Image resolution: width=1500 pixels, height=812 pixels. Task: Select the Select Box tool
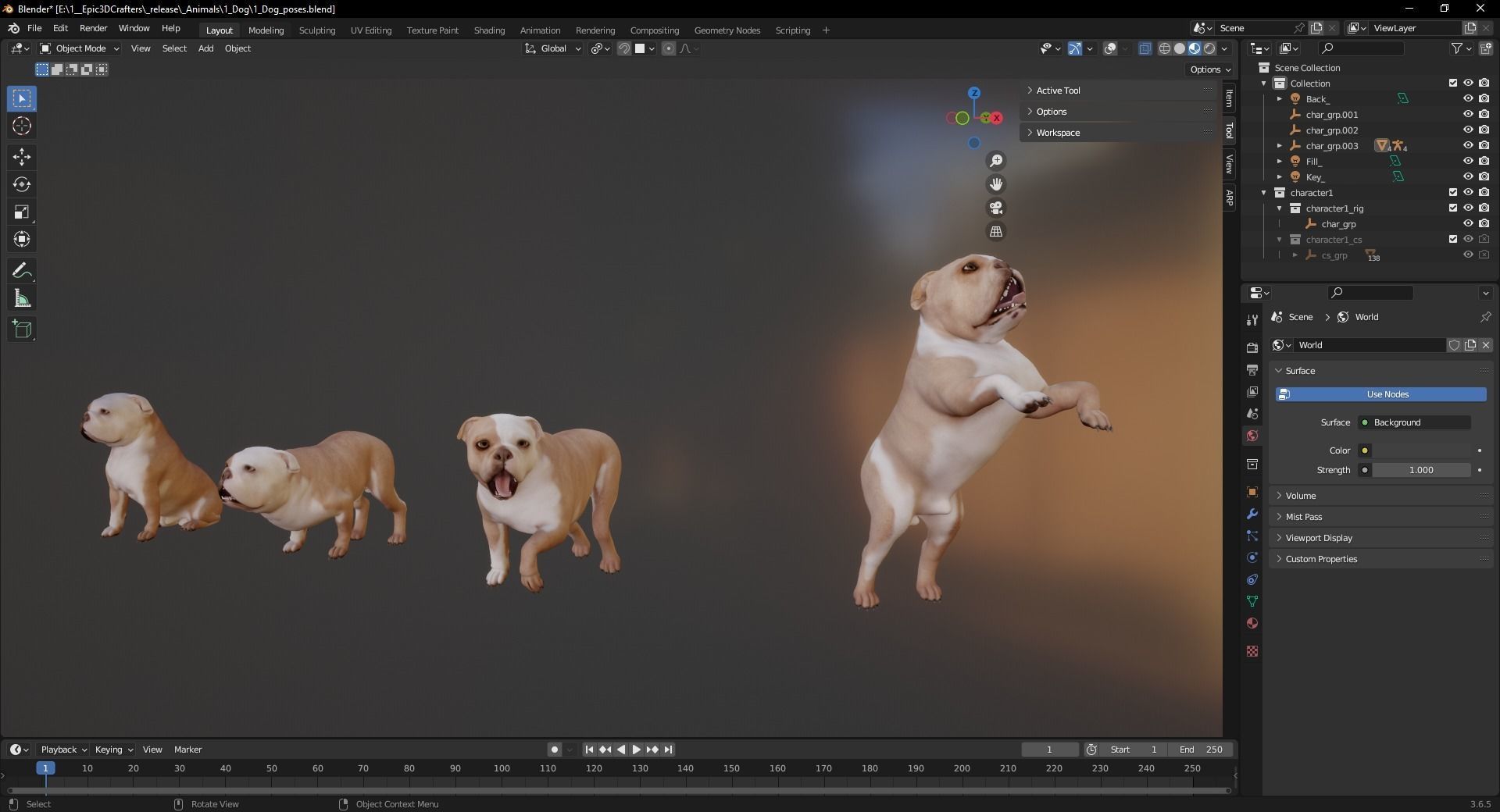[x=22, y=98]
